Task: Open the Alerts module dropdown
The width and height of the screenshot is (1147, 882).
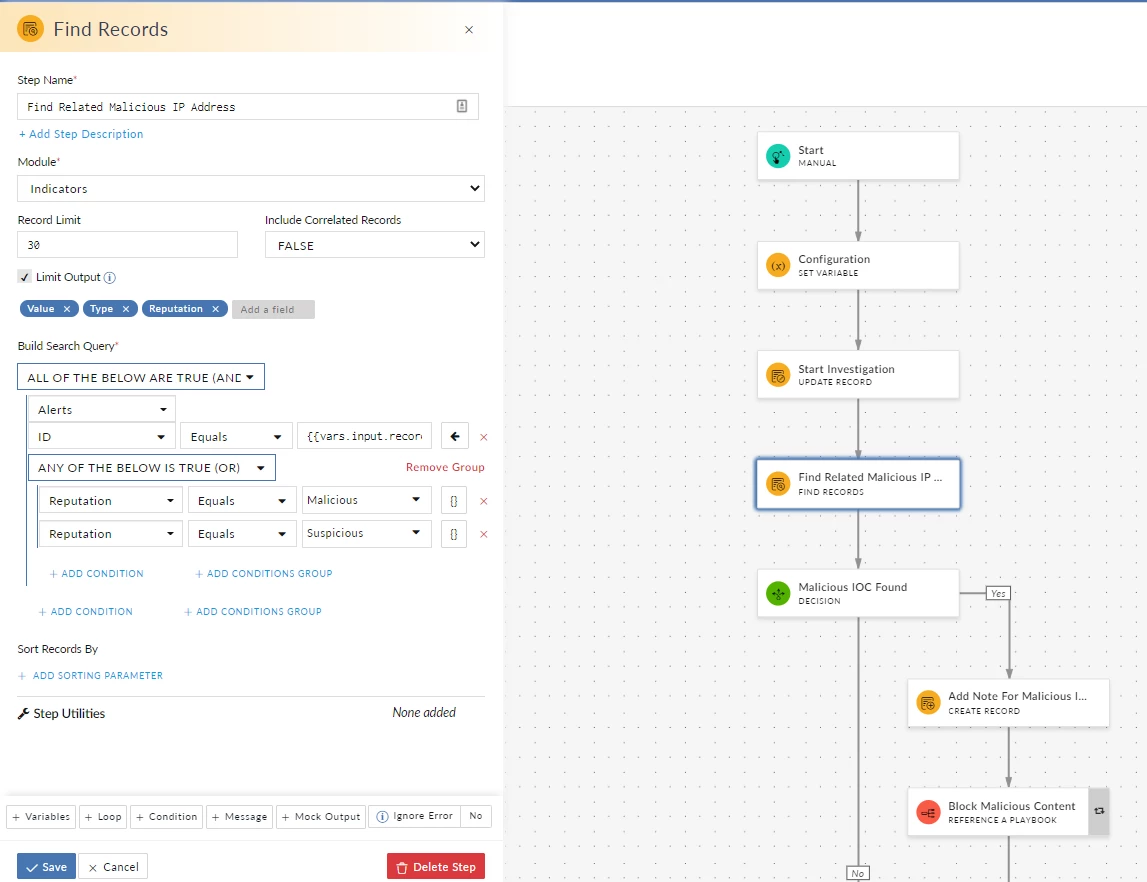Action: click(102, 410)
